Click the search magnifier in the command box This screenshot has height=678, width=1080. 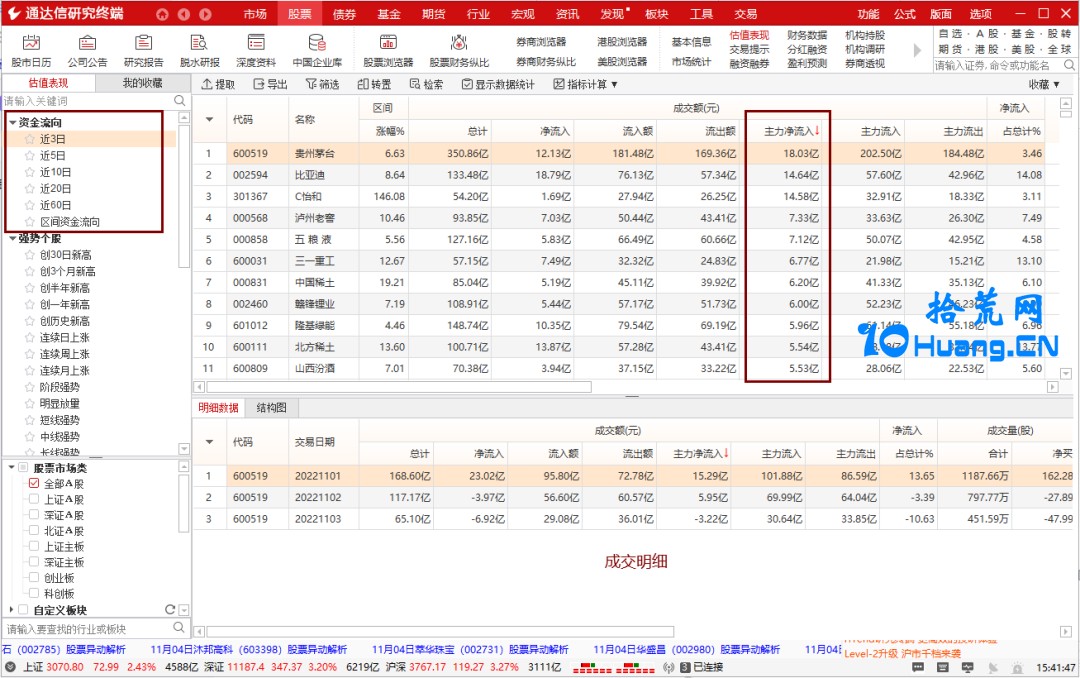point(1069,65)
